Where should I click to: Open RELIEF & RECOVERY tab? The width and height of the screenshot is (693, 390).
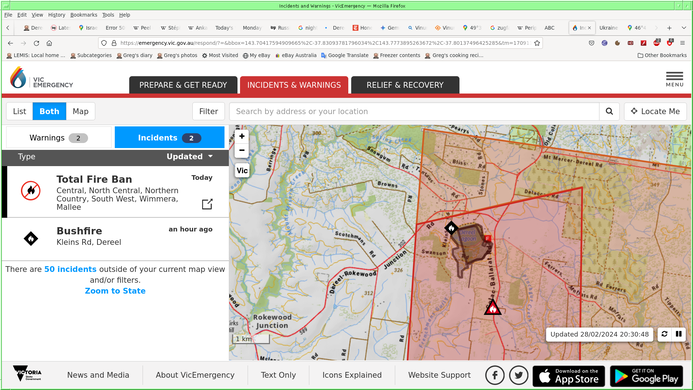pyautogui.click(x=405, y=85)
